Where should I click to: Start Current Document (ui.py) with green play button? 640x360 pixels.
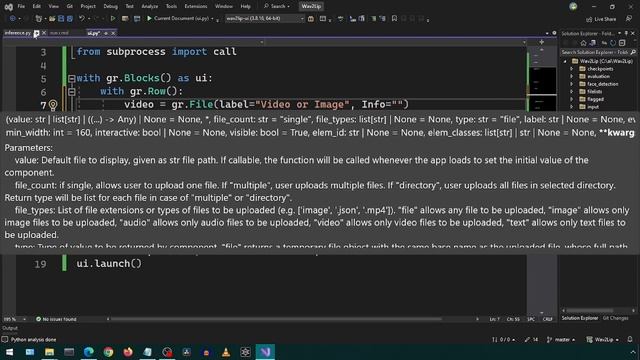tap(180, 18)
